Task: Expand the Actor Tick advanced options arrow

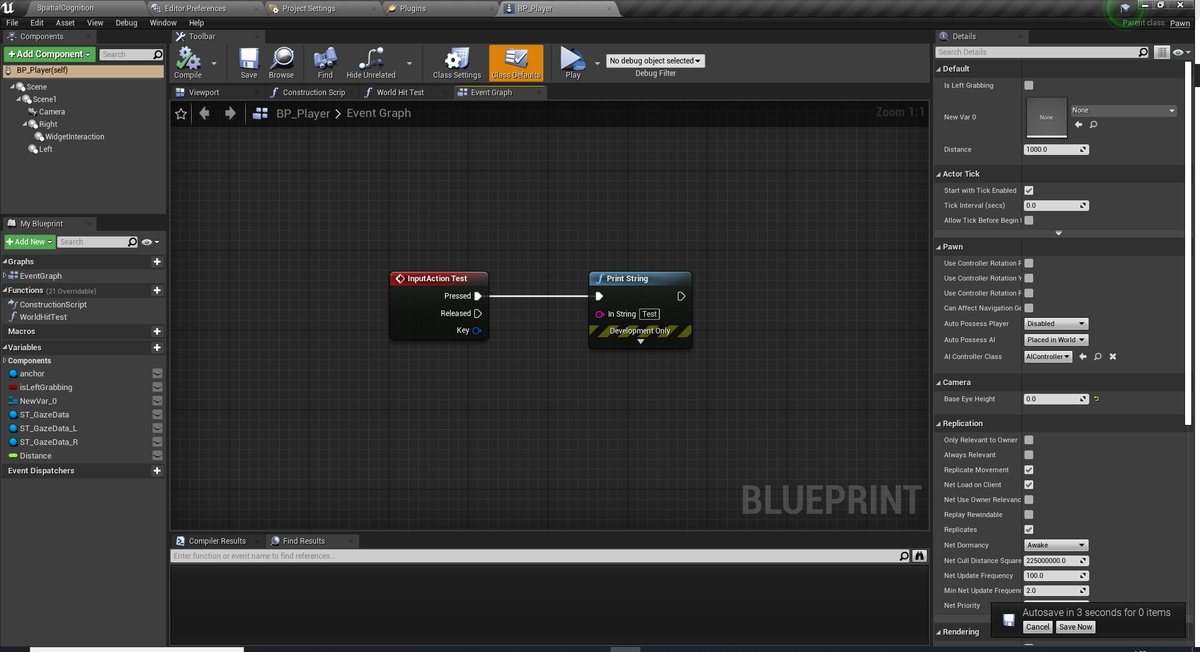Action: 1059,234
